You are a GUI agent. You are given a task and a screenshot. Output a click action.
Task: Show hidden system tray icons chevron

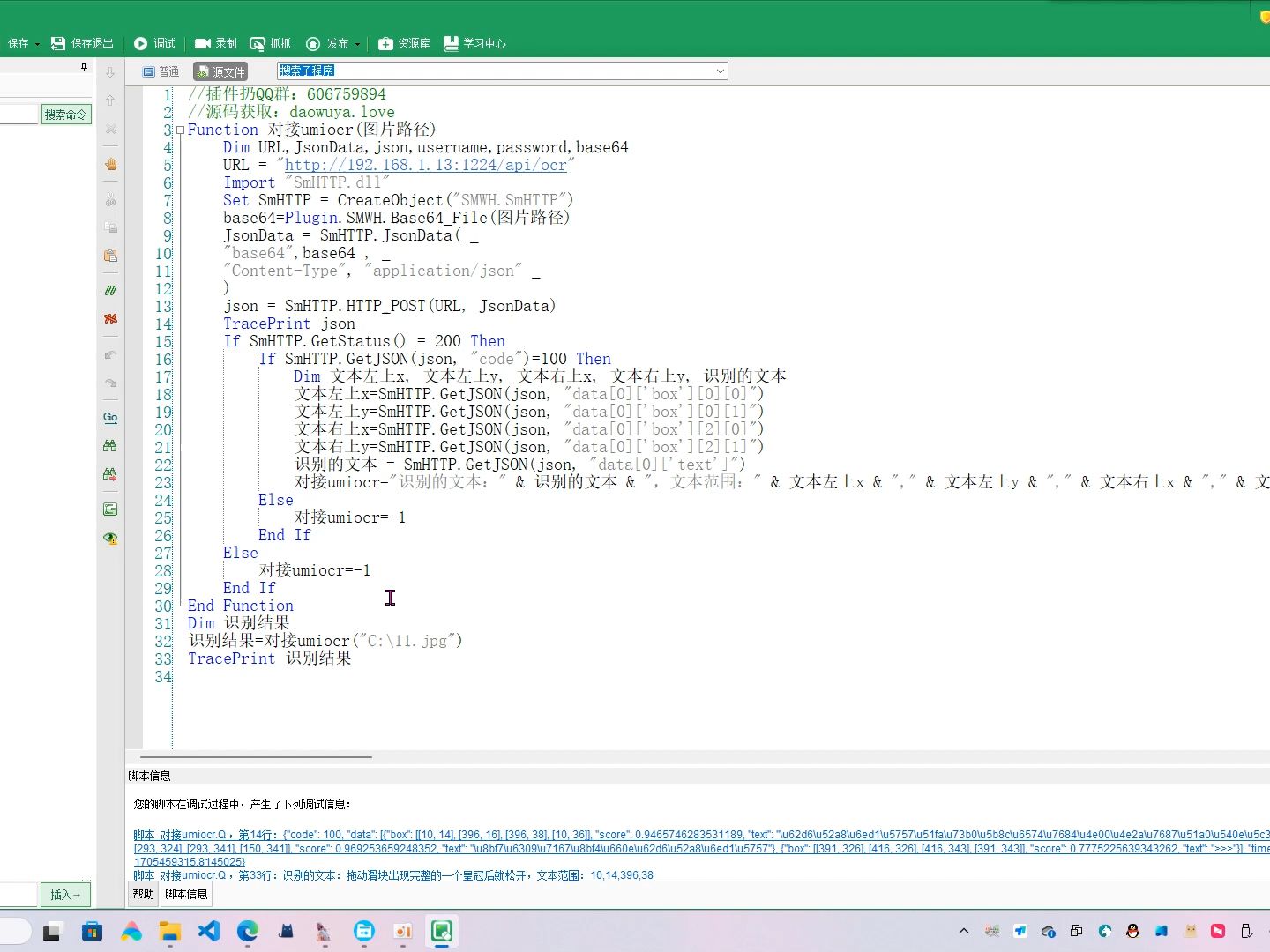[964, 931]
